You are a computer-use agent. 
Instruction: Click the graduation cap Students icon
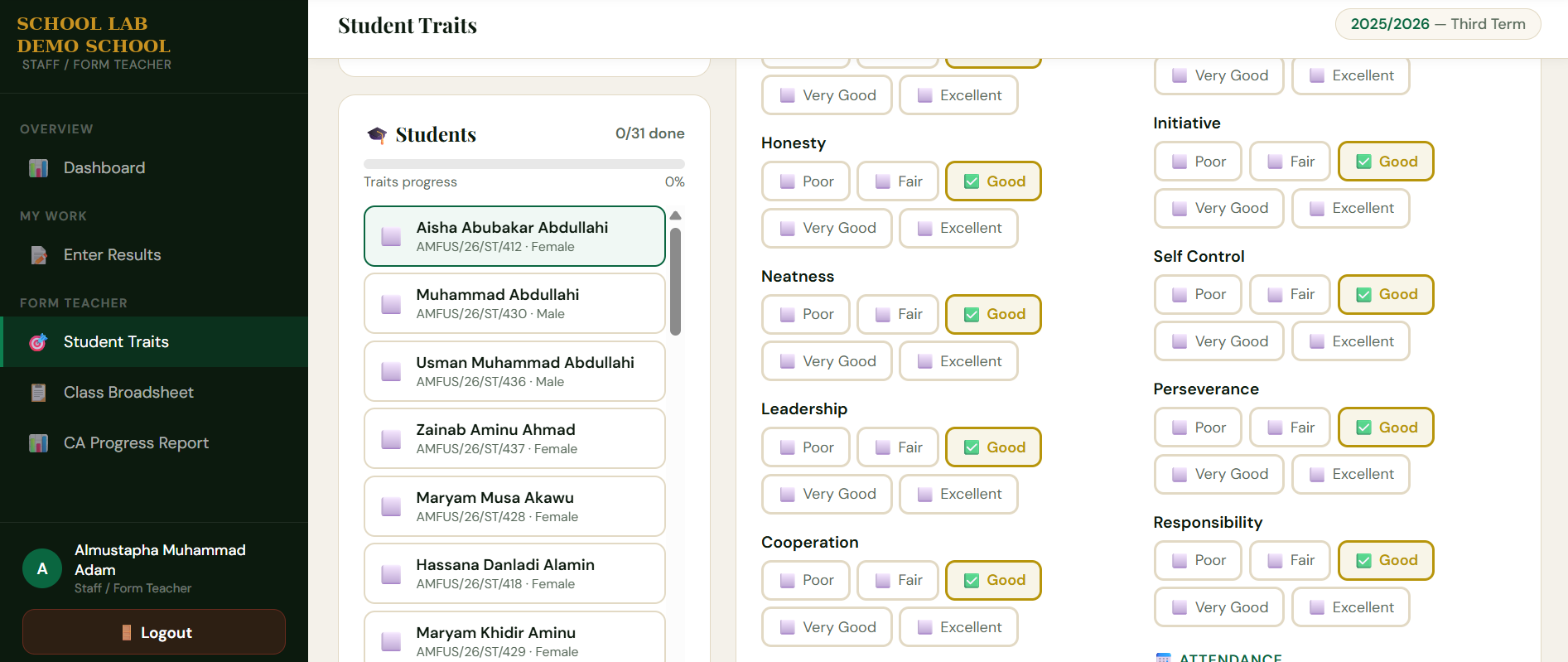377,134
